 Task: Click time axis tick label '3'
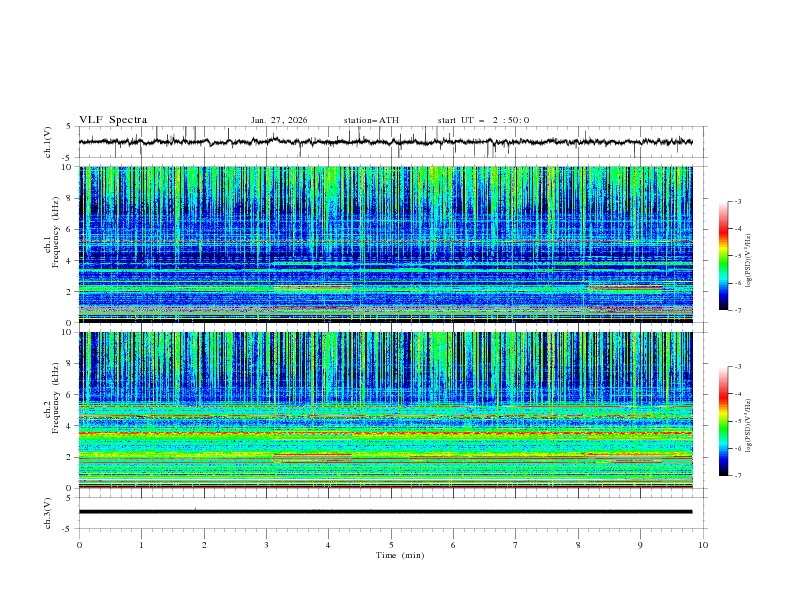pyautogui.click(x=266, y=545)
